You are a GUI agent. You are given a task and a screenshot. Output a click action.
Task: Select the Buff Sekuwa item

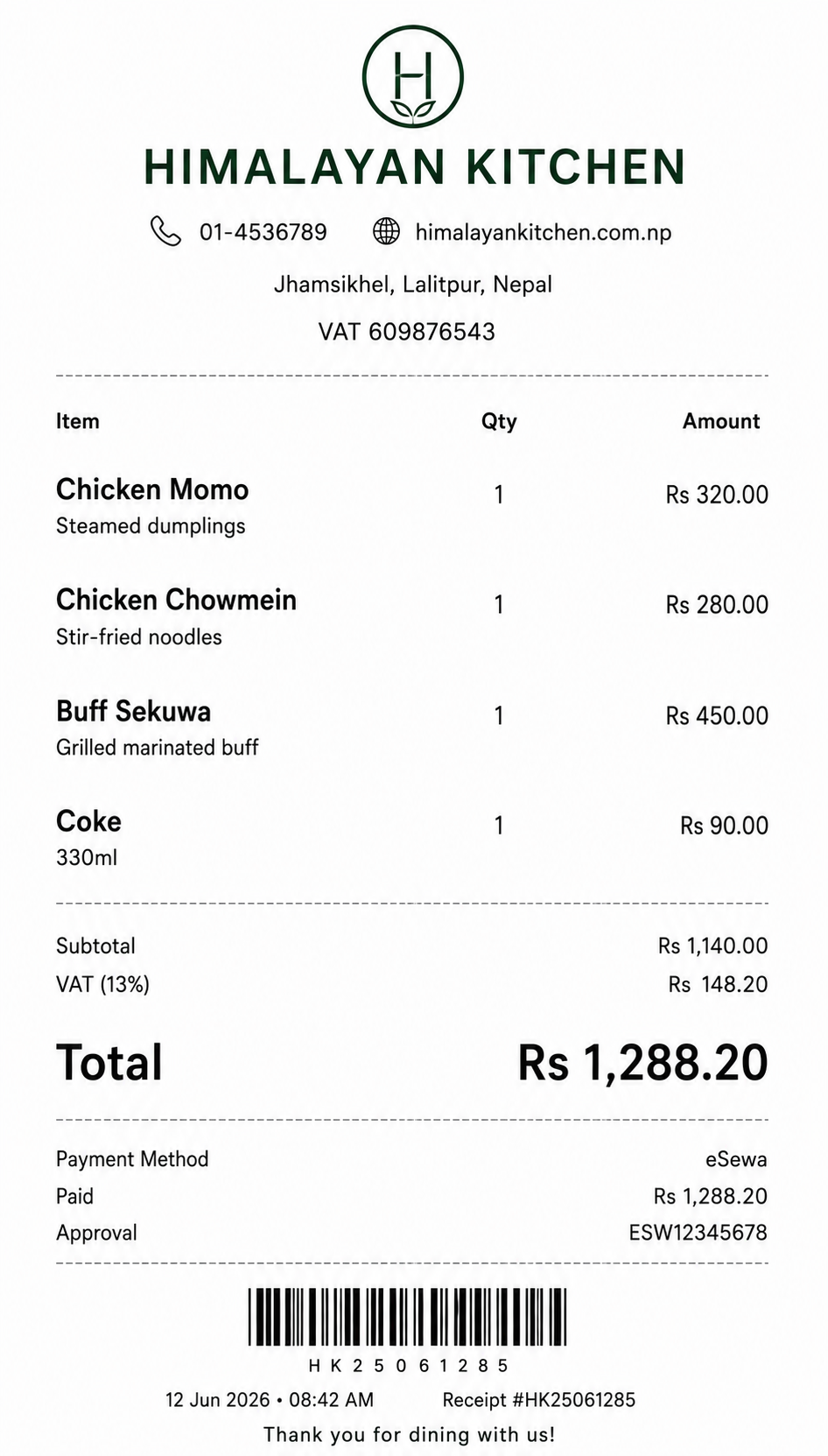133,711
